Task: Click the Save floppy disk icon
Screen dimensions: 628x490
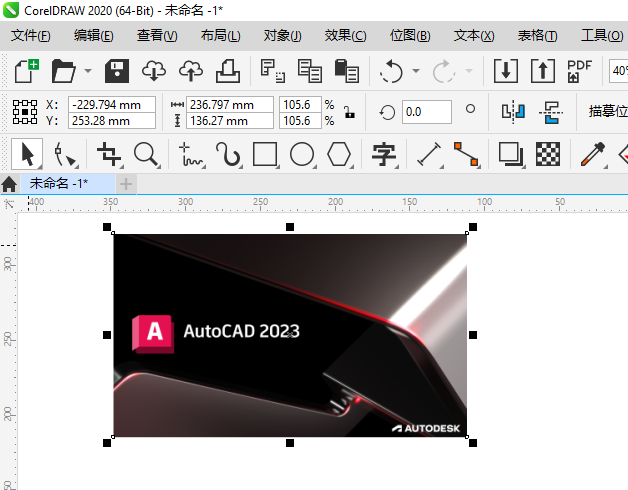Action: point(117,71)
